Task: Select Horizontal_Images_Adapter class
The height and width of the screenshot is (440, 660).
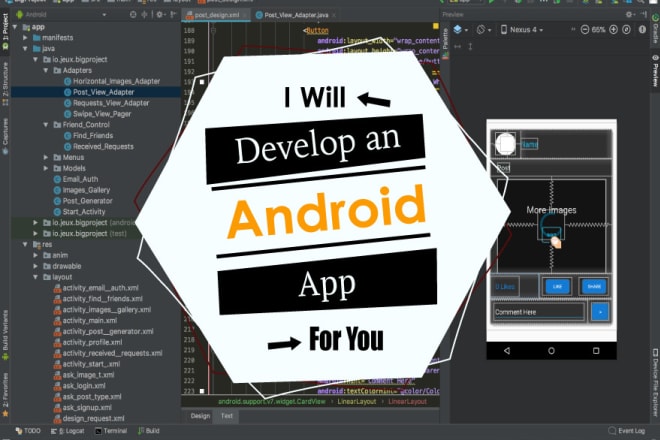Action: click(x=112, y=81)
